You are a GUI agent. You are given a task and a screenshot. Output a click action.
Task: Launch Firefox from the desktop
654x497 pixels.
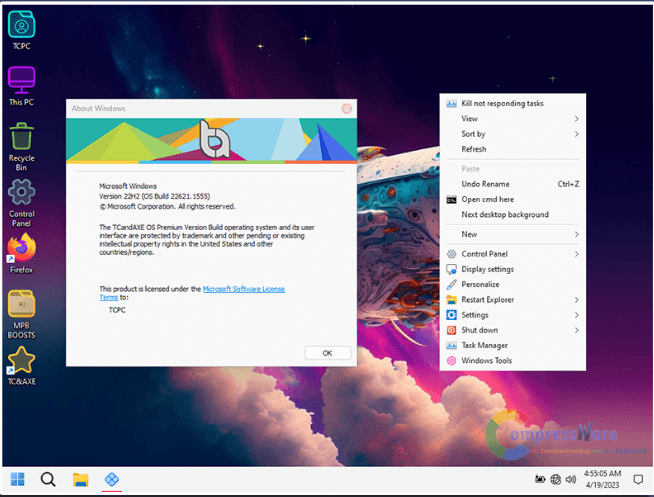[x=21, y=253]
